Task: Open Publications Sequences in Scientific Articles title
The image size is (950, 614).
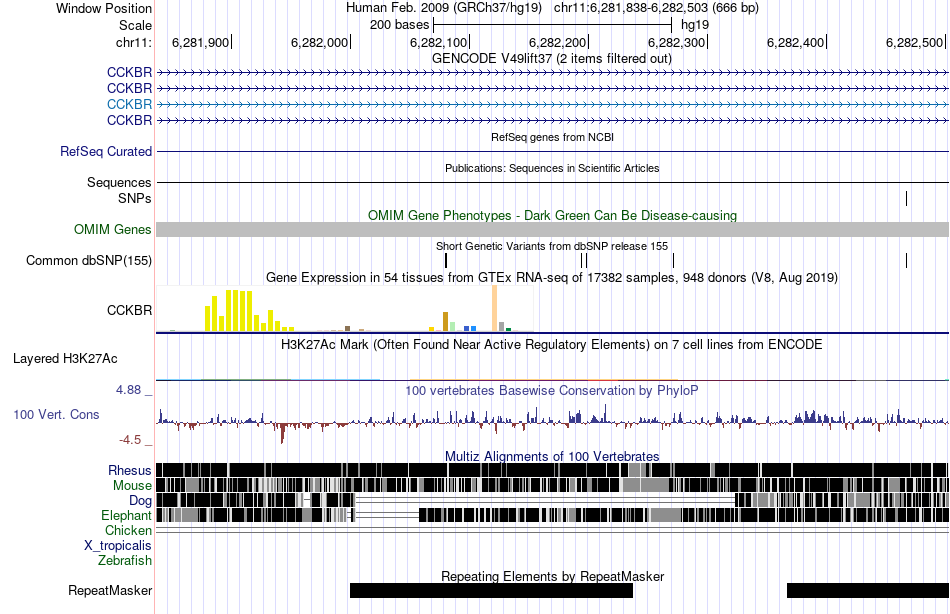Action: click(x=552, y=169)
